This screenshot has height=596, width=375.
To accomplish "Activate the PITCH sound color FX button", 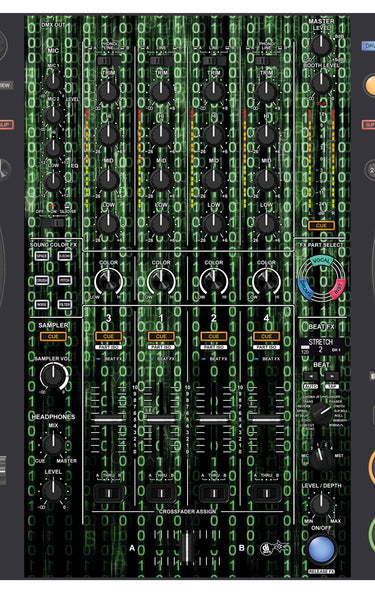I will 65,280.
